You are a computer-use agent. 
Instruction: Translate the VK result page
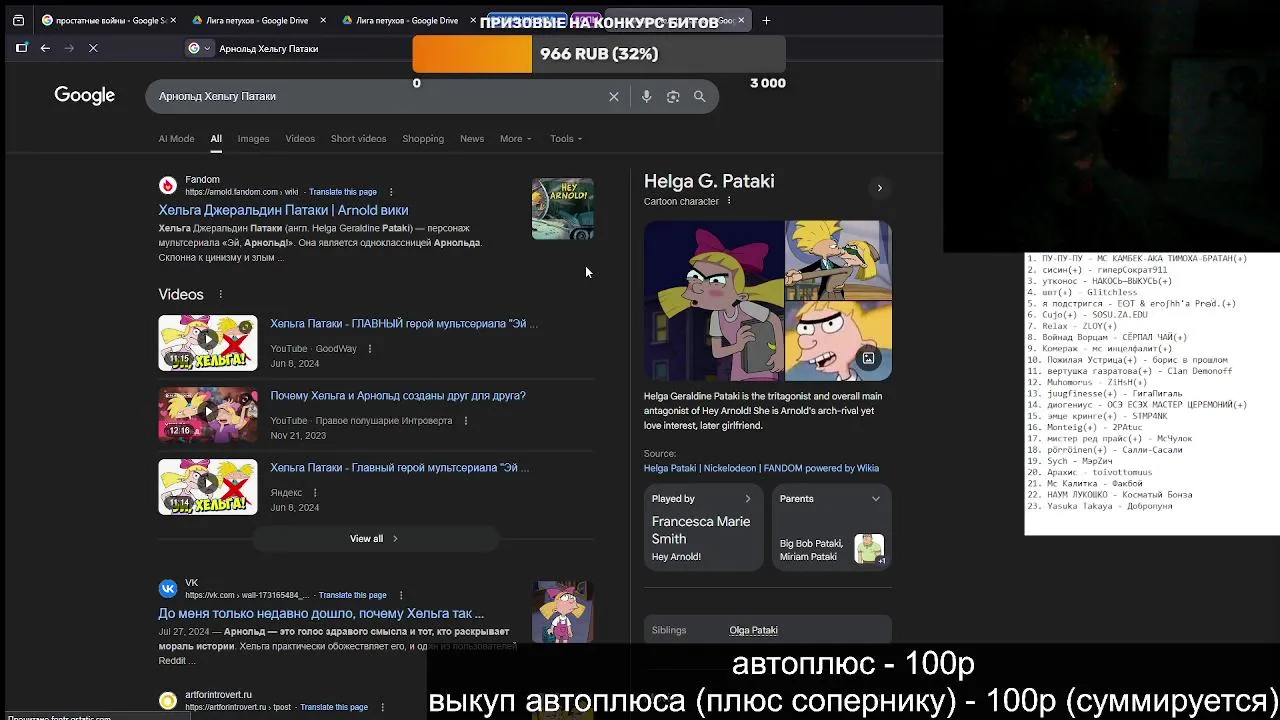click(352, 595)
